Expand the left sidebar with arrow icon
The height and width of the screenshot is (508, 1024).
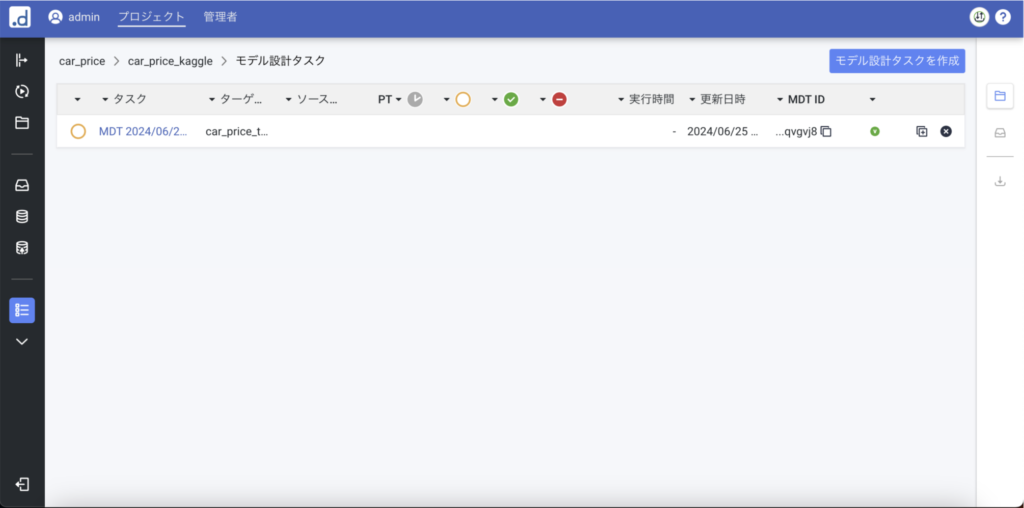(22, 60)
